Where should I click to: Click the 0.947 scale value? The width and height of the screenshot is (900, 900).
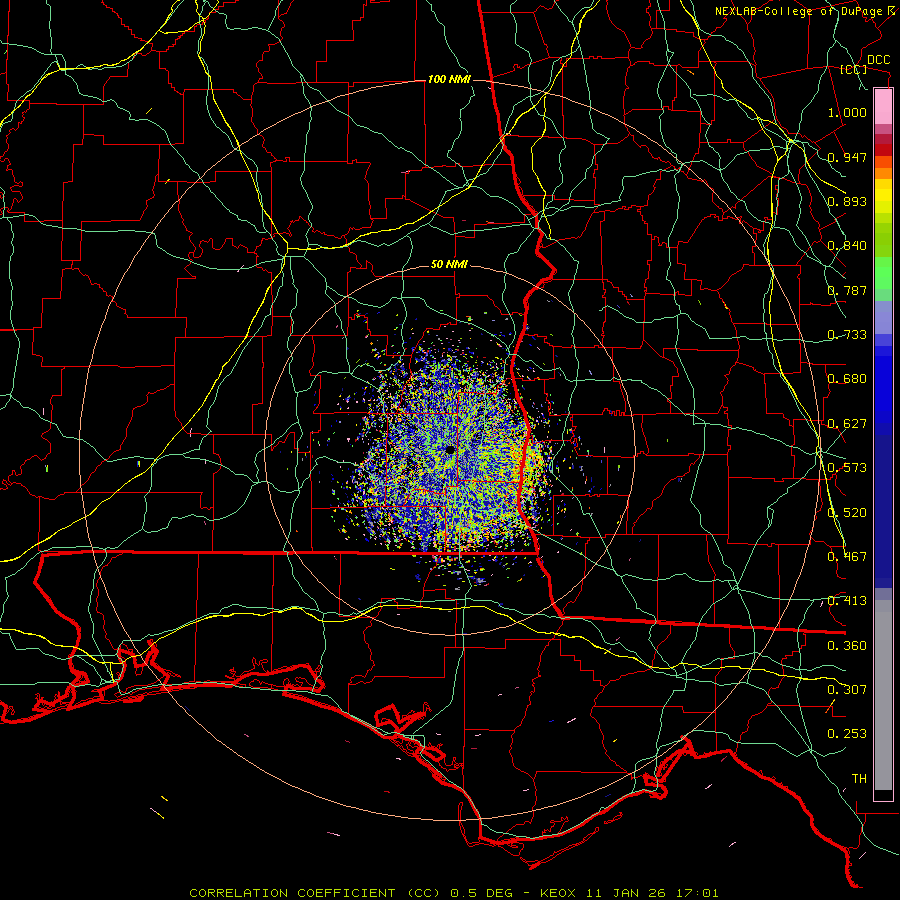pyautogui.click(x=847, y=157)
